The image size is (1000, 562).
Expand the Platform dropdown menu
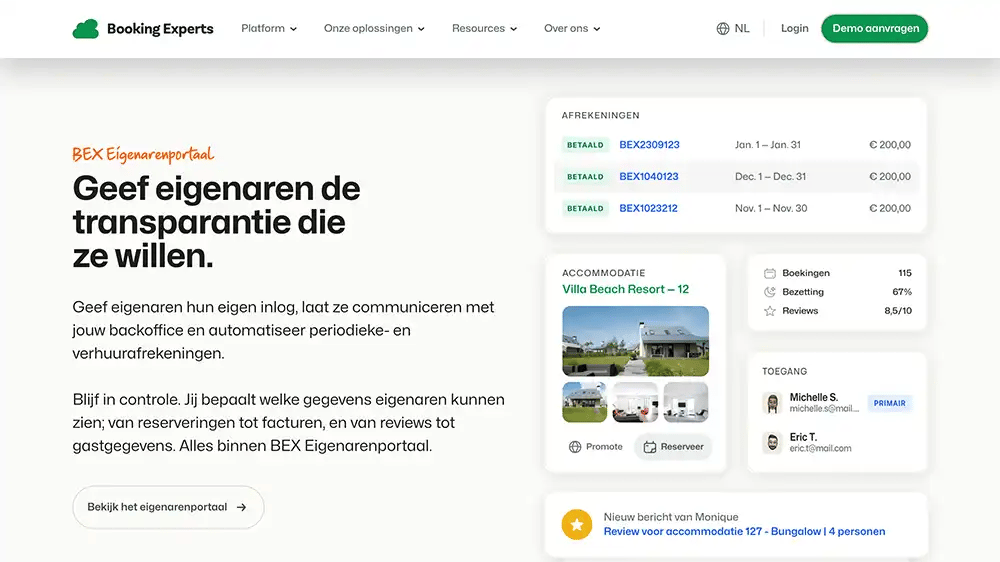[269, 29]
